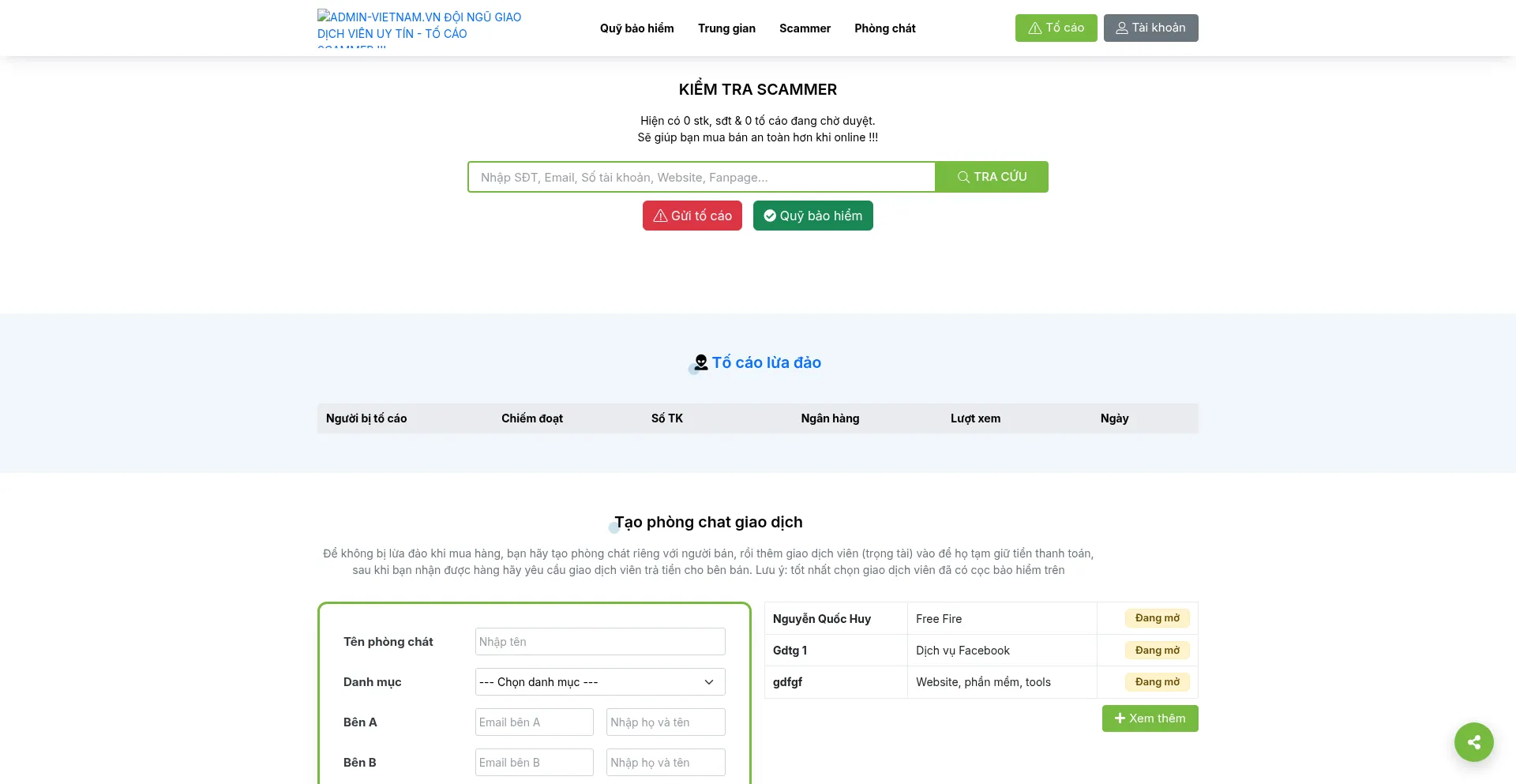Open Quỹ bảo hiểm in navigation menu

[x=636, y=28]
